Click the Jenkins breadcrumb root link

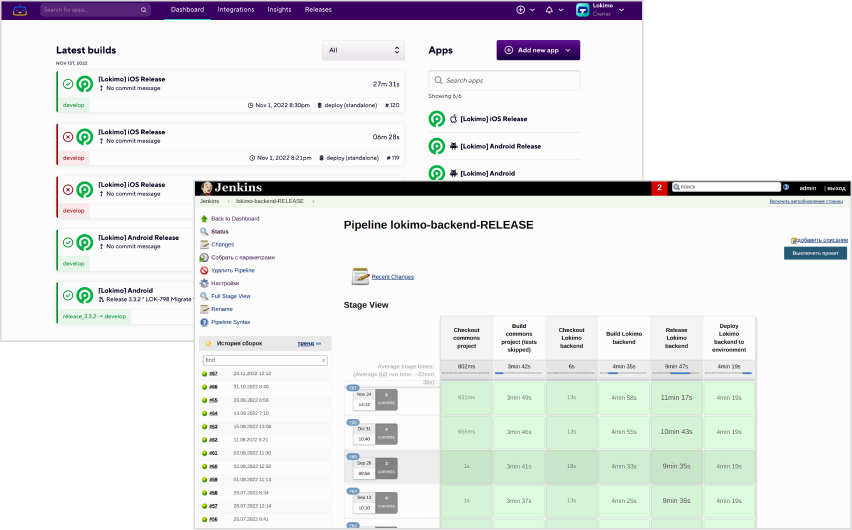209,201
